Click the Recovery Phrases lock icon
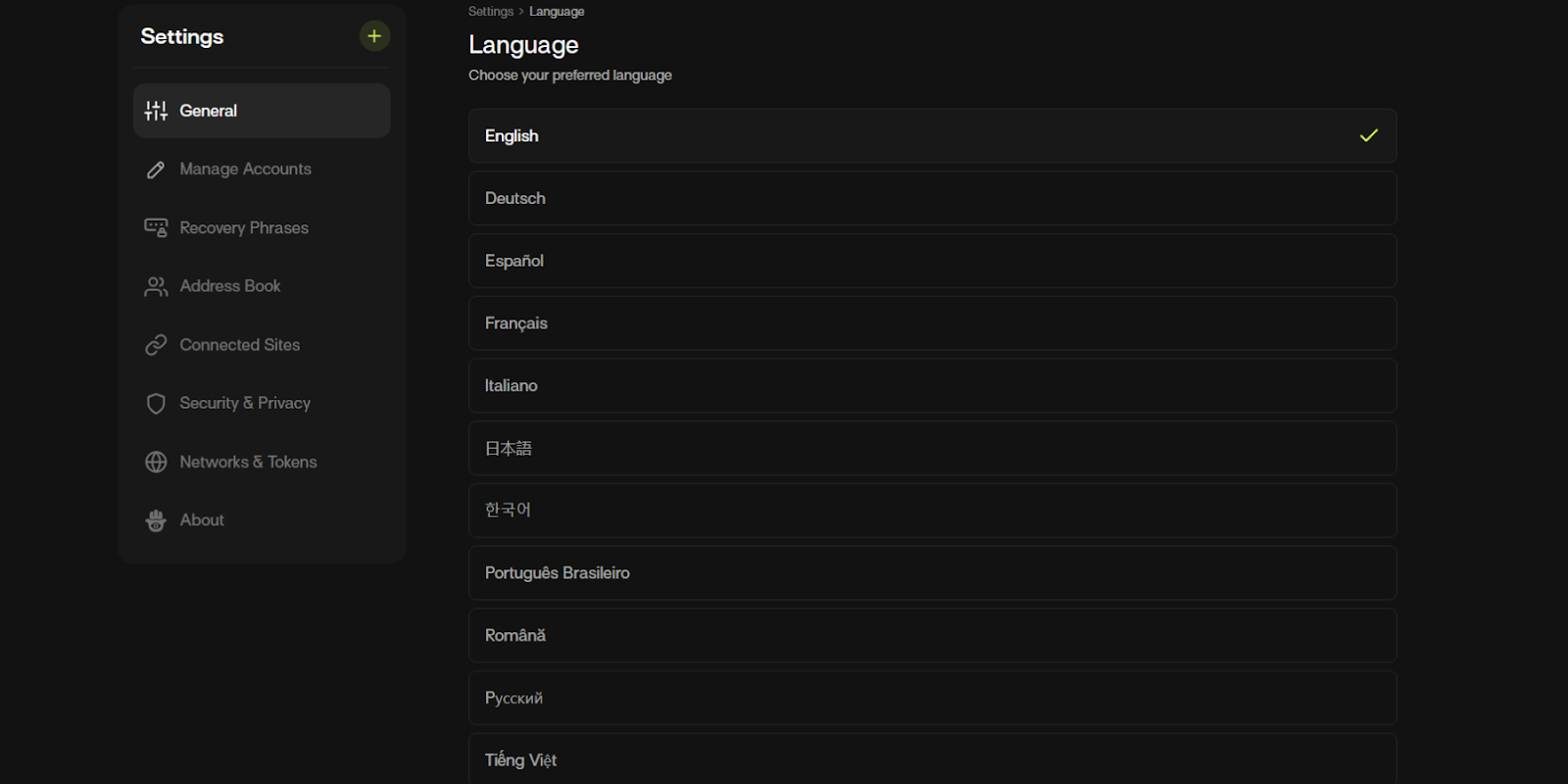Screen dimensions: 1568x784 pyautogui.click(x=156, y=227)
